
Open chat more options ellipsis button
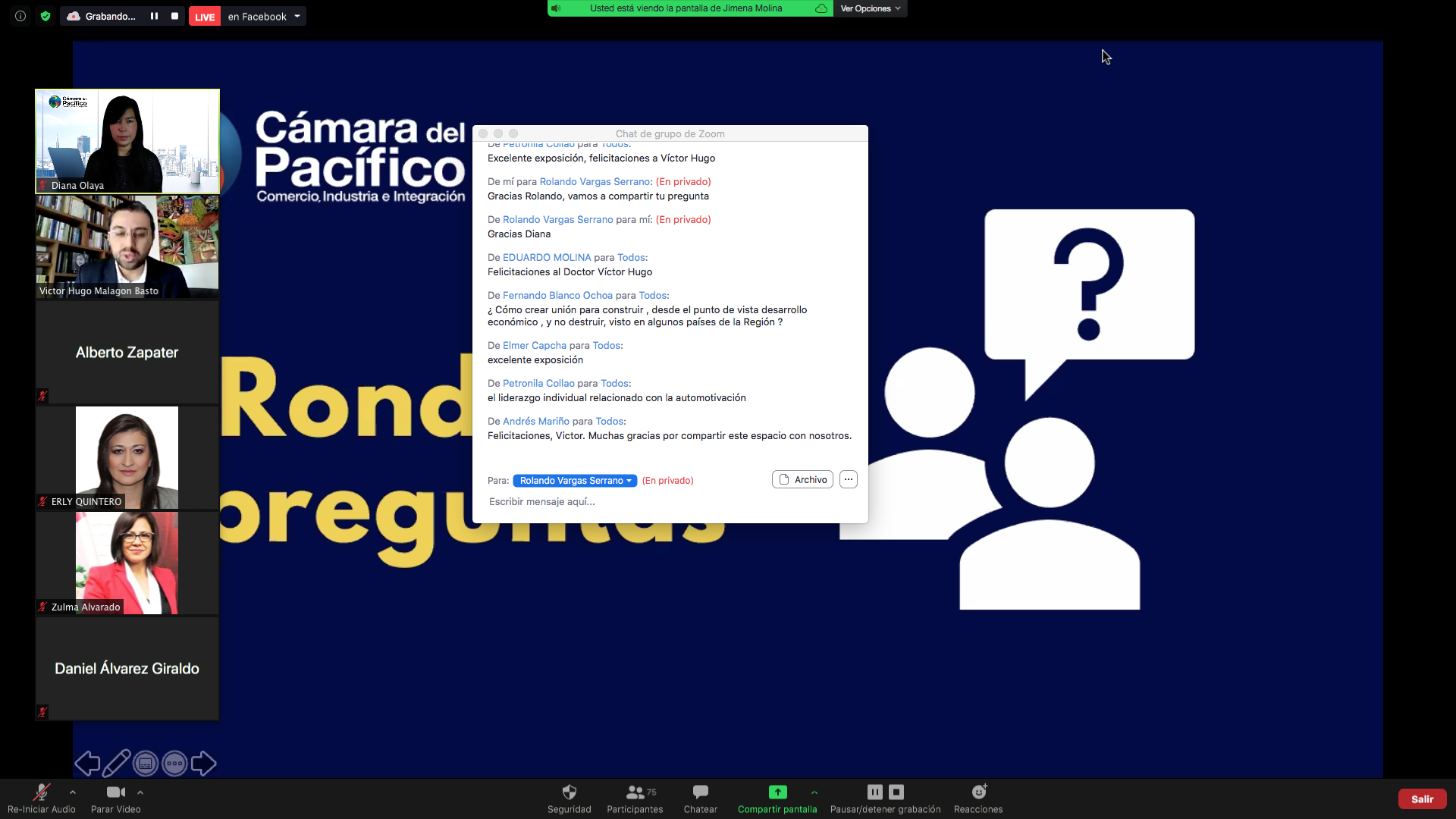pyautogui.click(x=849, y=479)
